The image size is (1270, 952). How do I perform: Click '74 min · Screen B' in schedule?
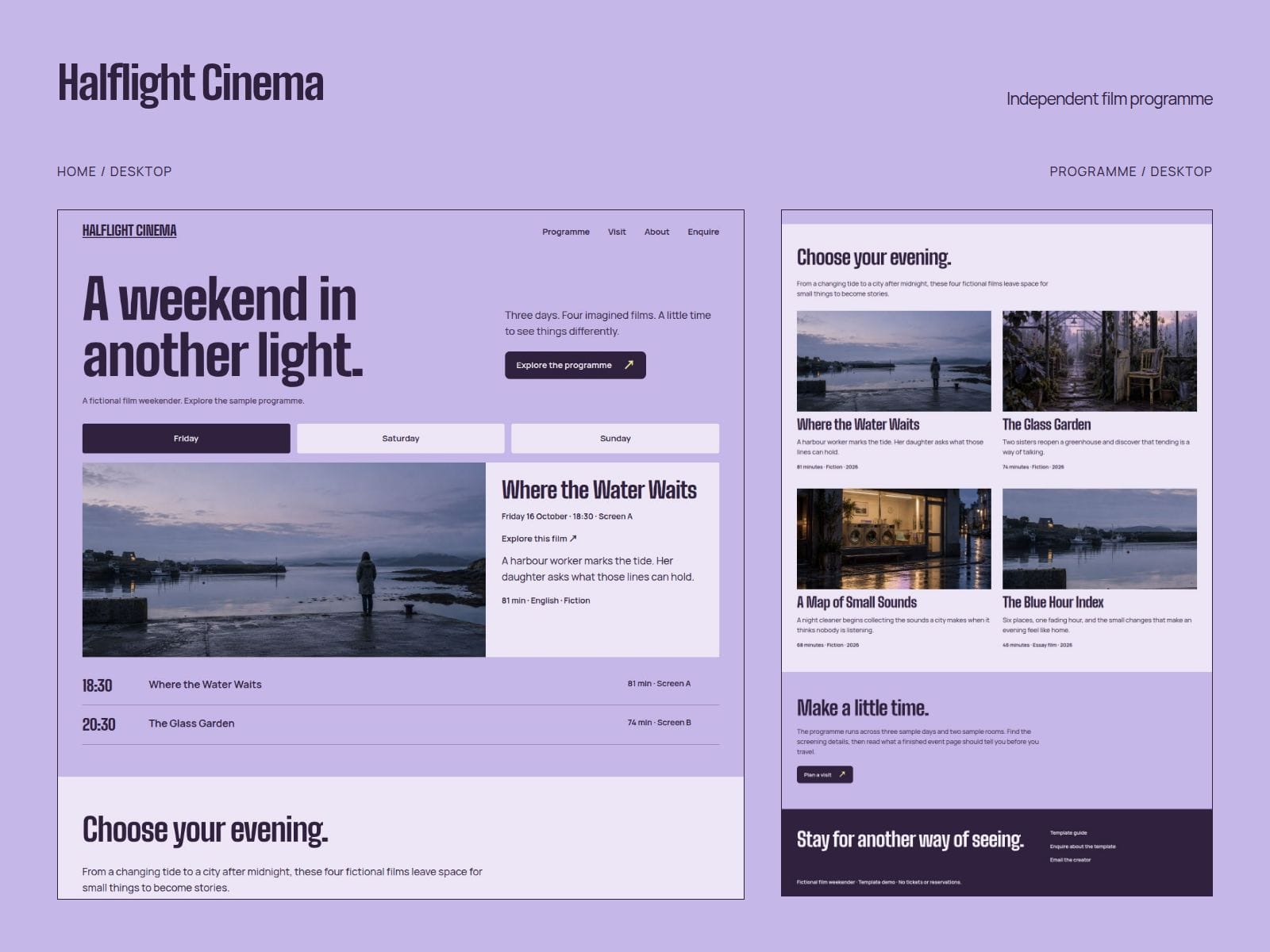[x=659, y=723]
